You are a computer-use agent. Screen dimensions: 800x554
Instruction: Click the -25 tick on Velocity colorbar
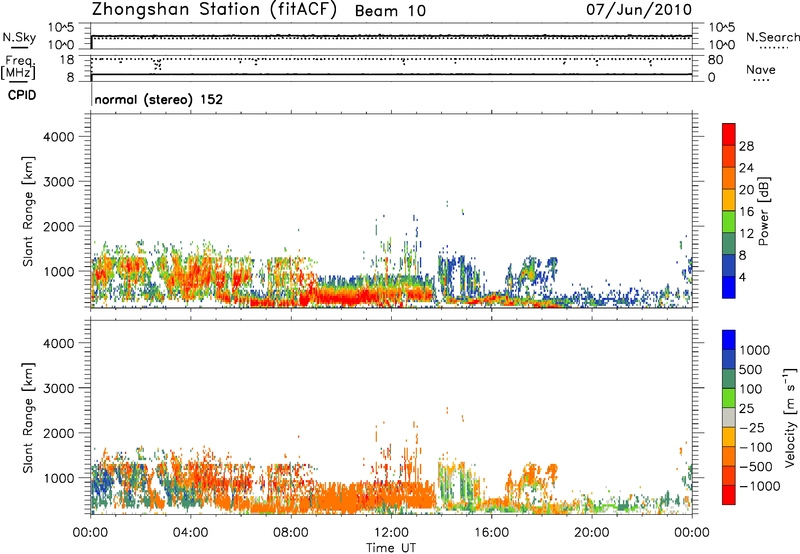(x=754, y=428)
